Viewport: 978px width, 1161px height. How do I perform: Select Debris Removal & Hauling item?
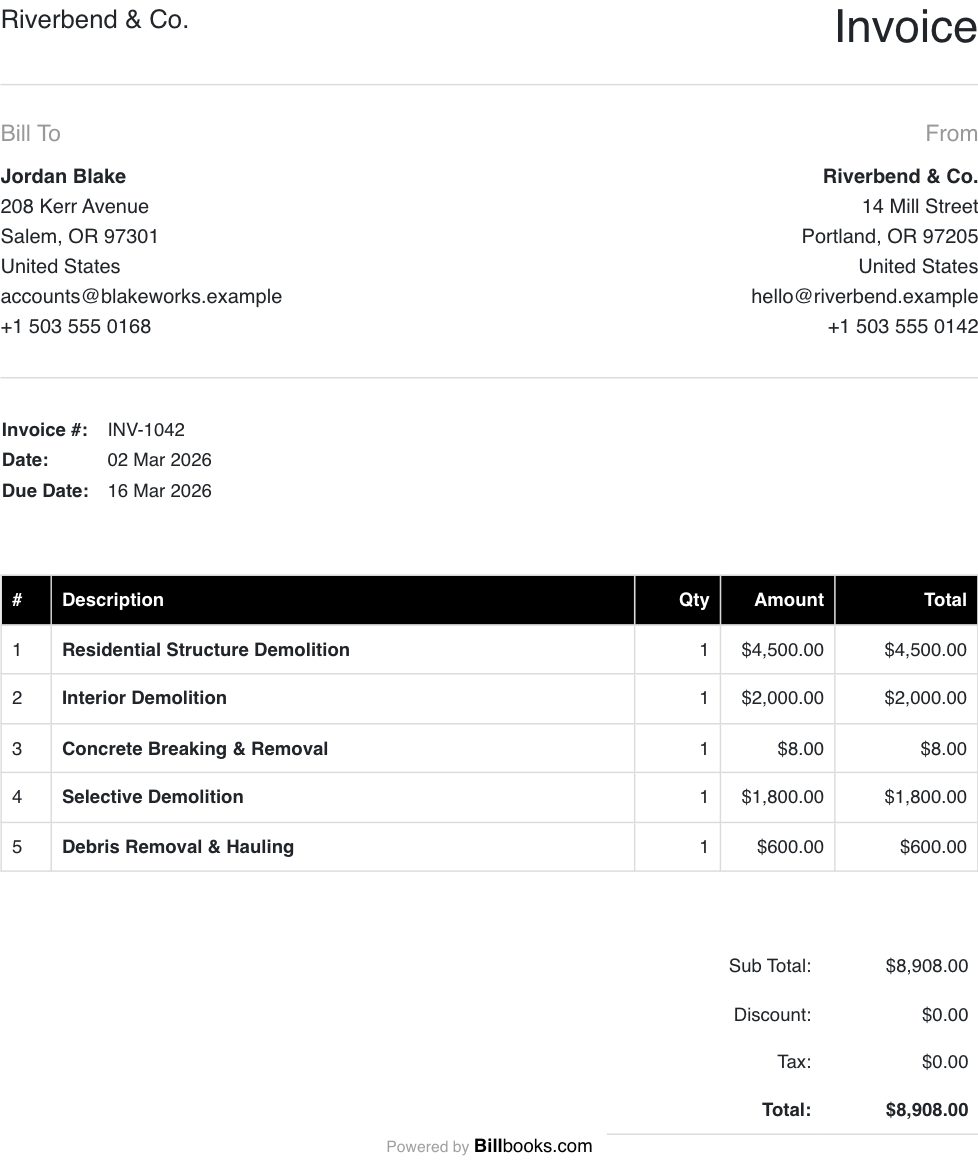coord(178,846)
